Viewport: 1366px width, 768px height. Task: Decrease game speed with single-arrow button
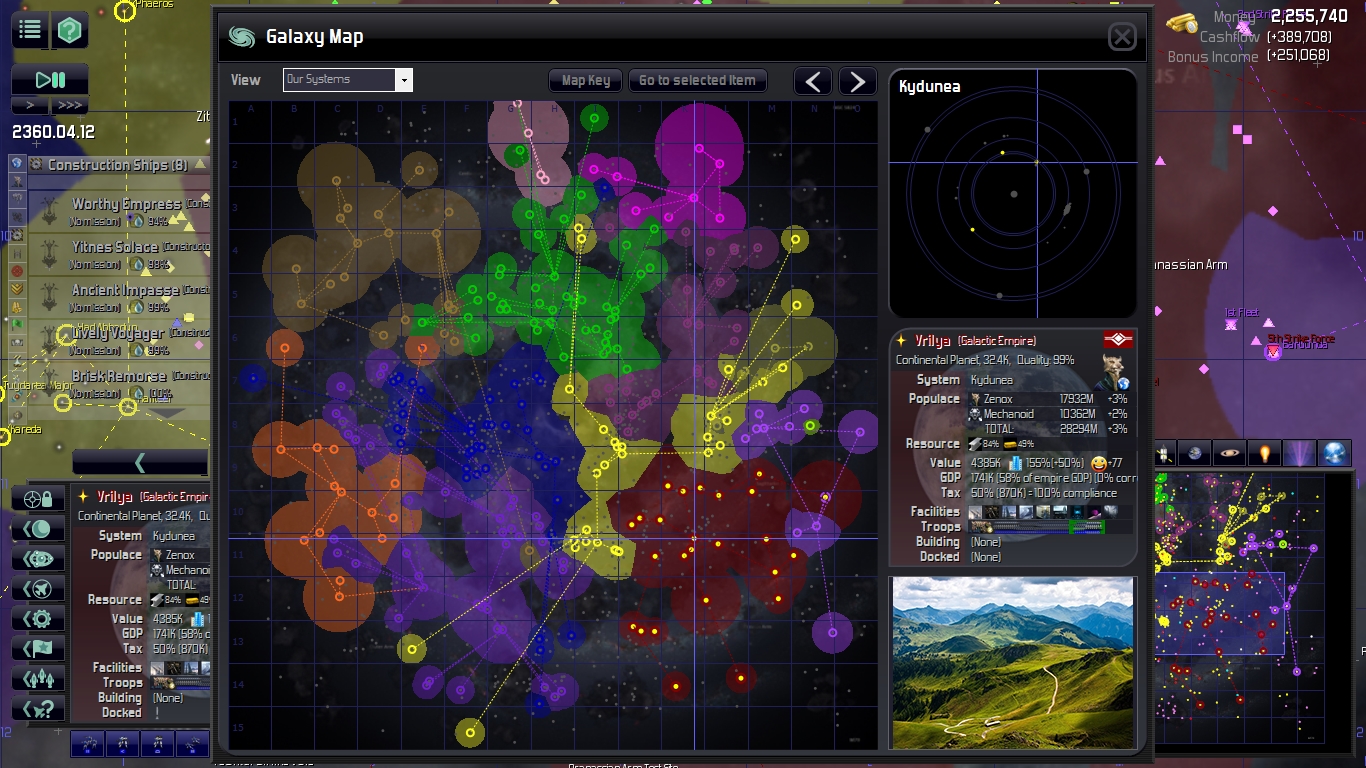tap(30, 105)
